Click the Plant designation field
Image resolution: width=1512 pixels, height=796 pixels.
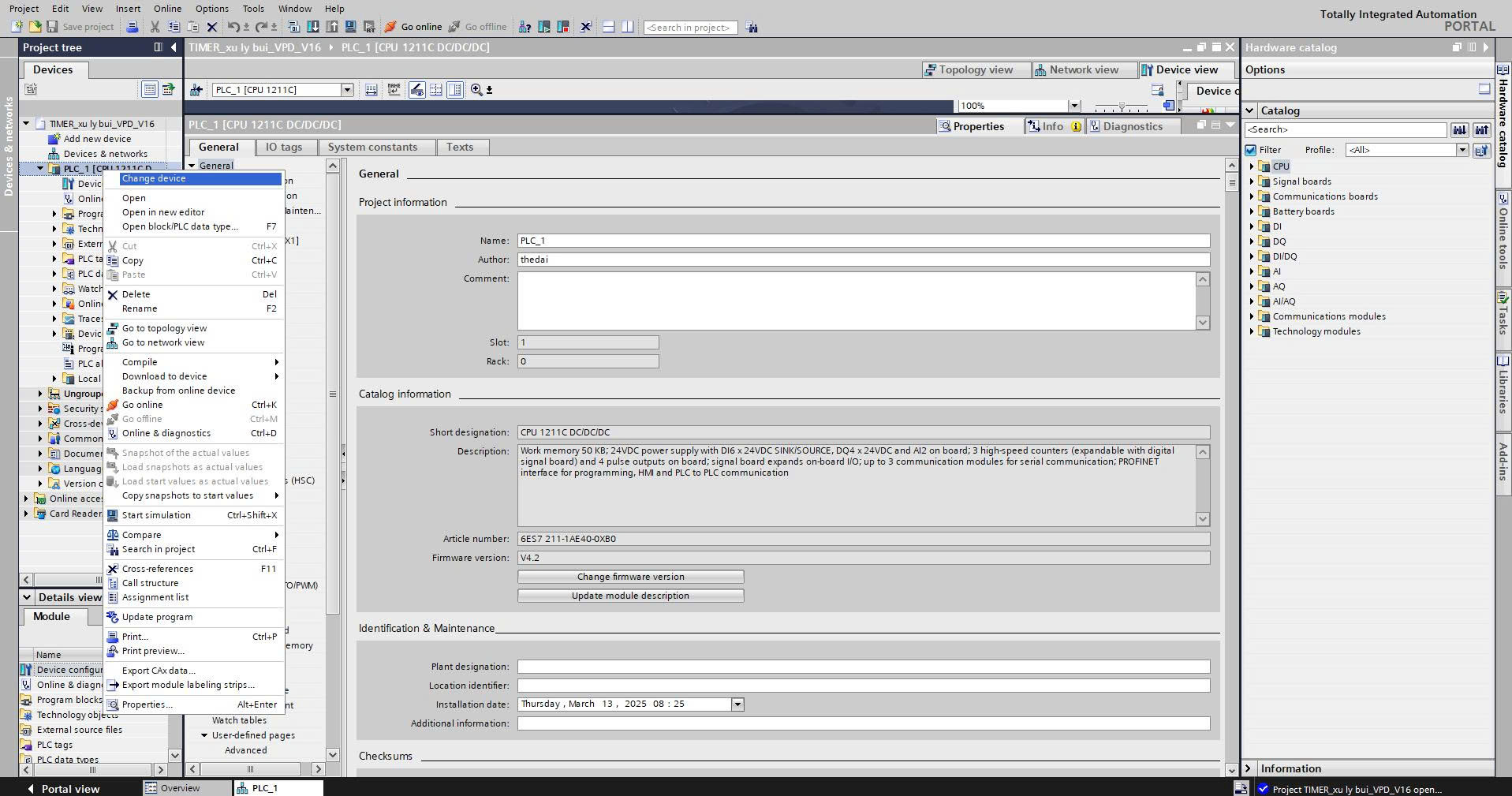pyautogui.click(x=864, y=667)
